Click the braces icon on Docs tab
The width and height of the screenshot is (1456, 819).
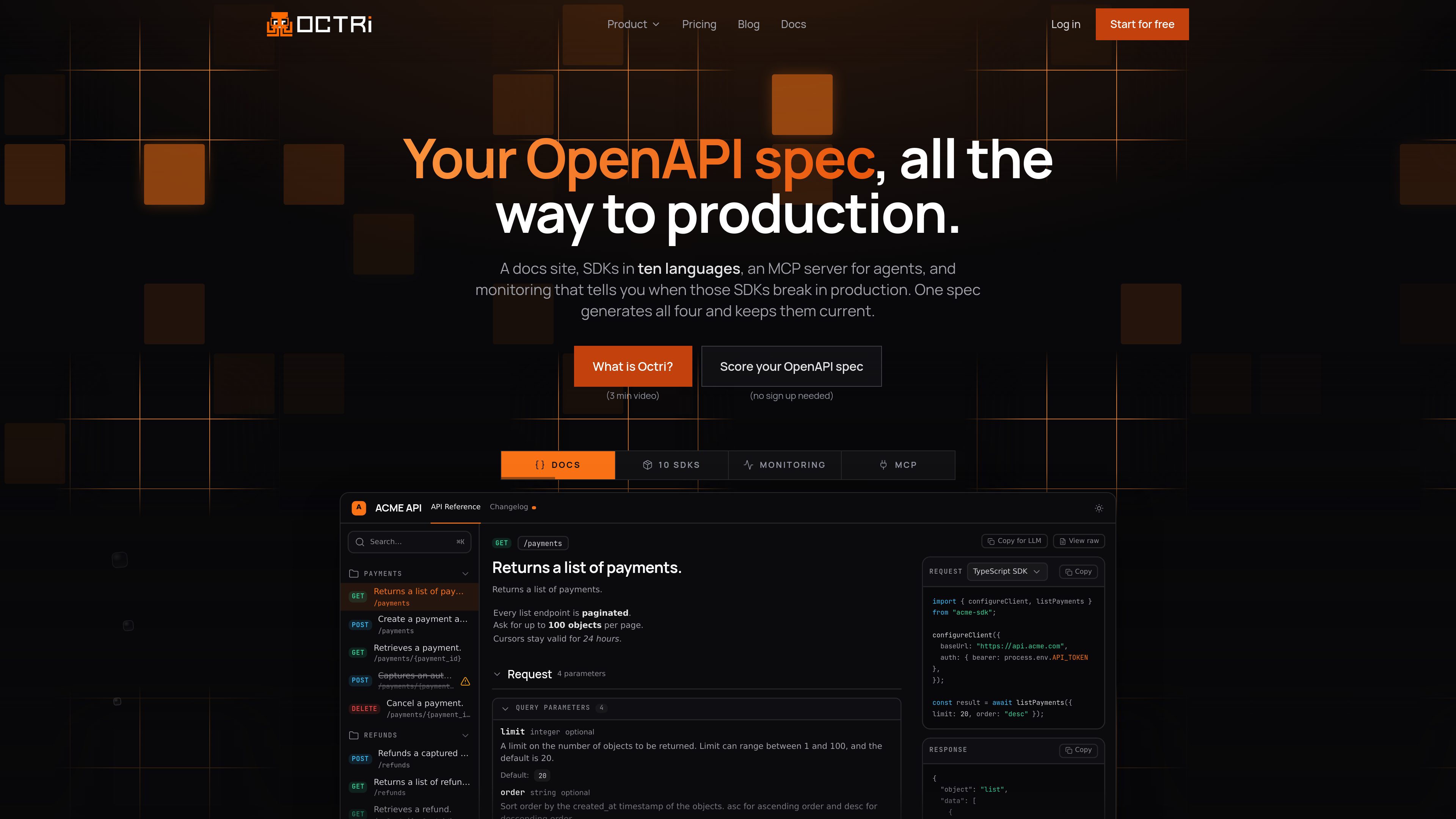(540, 464)
